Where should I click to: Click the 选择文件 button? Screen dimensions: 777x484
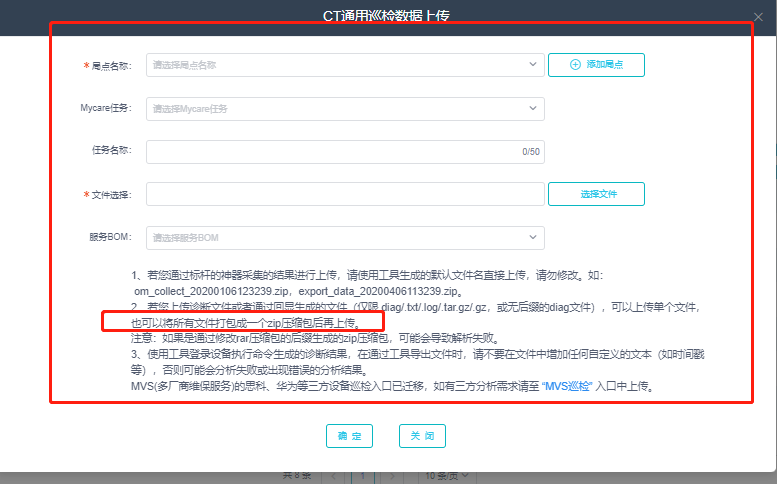click(596, 194)
